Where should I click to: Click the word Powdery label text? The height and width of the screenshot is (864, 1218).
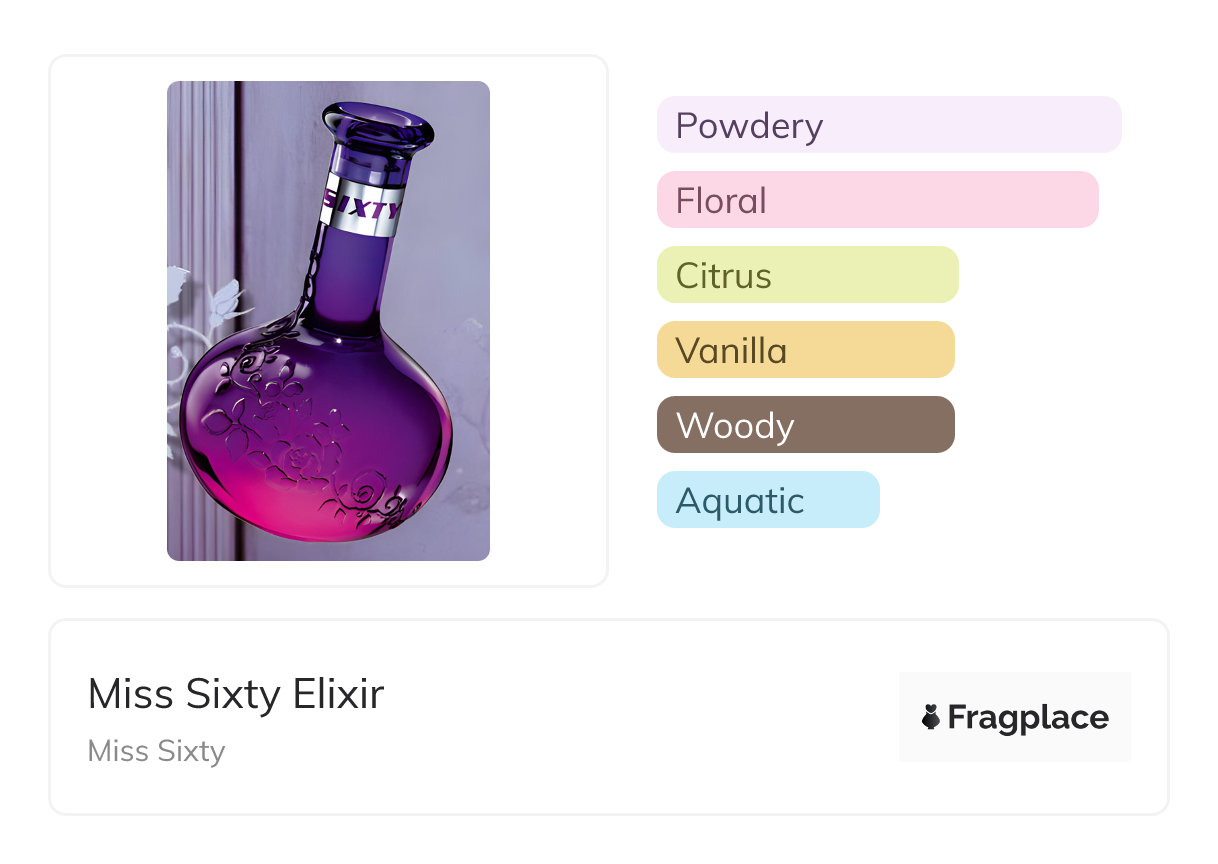[749, 126]
